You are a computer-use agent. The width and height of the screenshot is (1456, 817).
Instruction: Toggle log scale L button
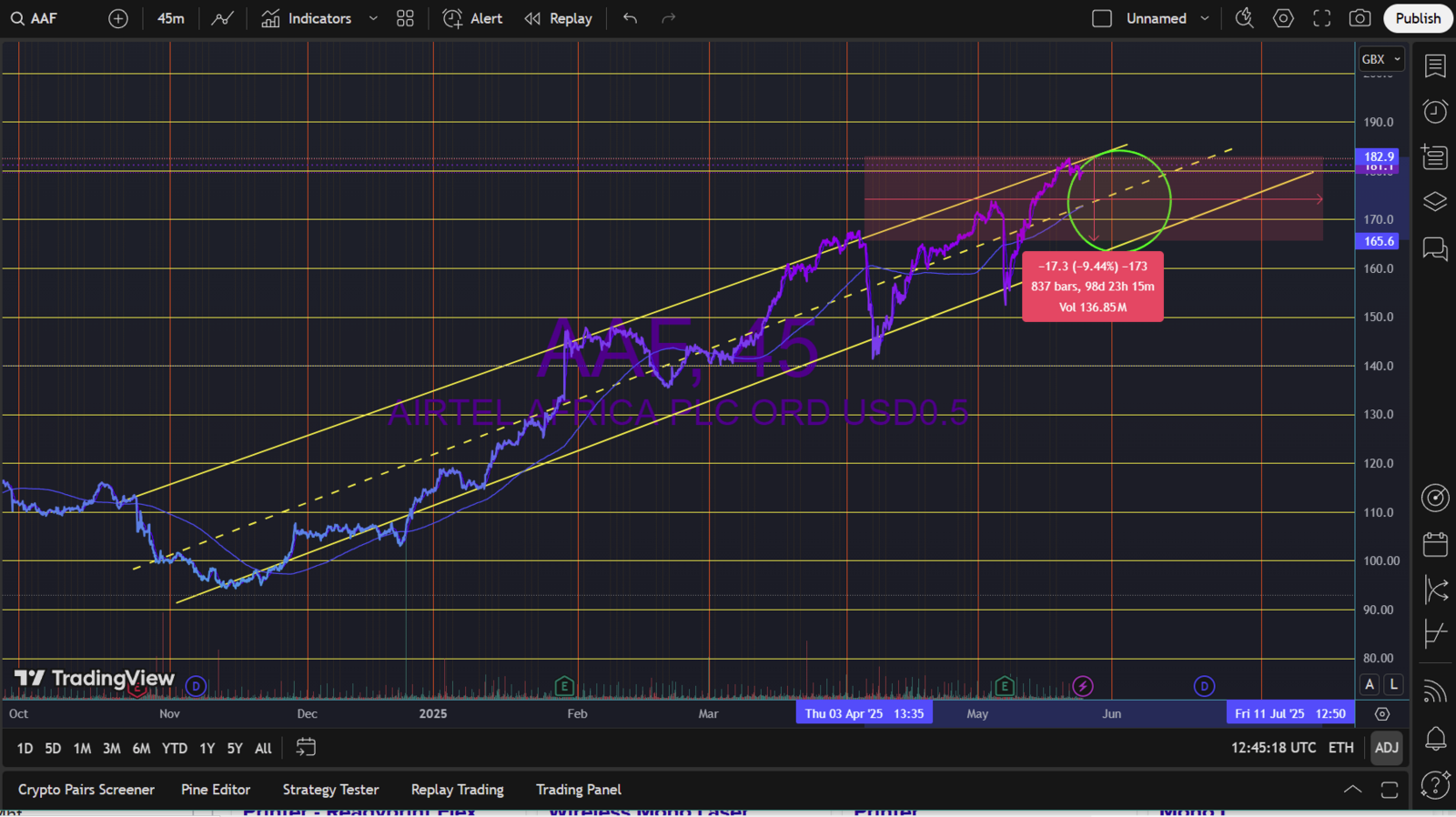tap(1393, 684)
